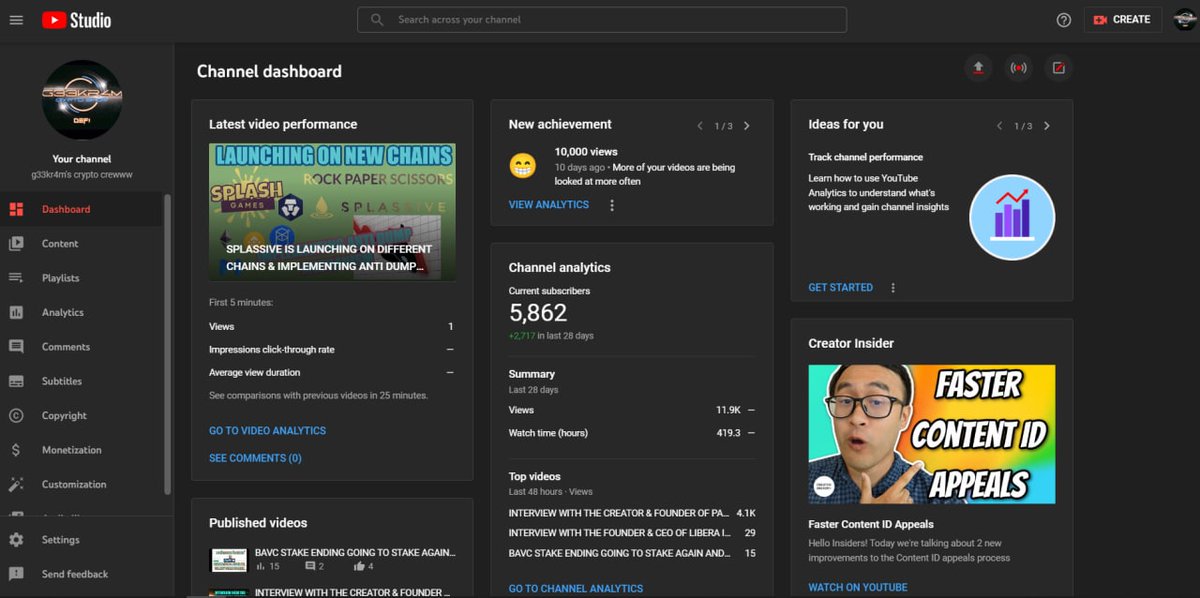Click GO TO CHANNEL ANALYTICS link
1200x598 pixels.
tap(576, 589)
